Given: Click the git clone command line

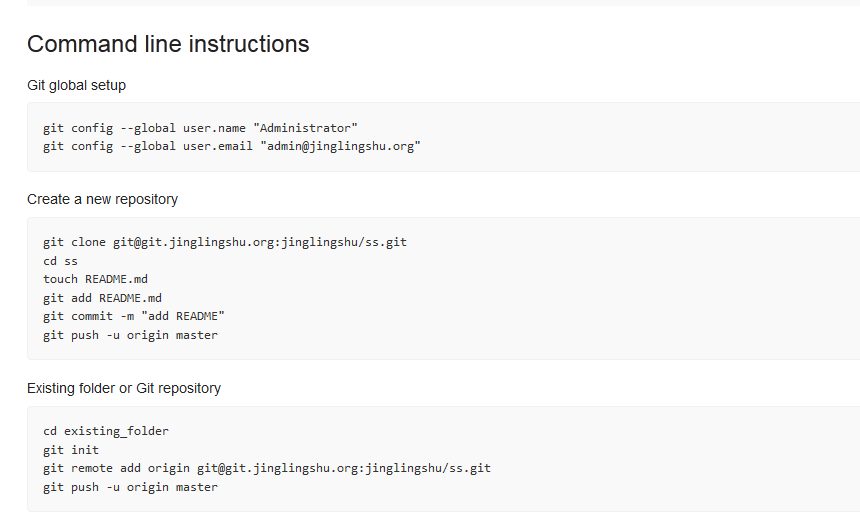Looking at the screenshot, I should tap(225, 242).
